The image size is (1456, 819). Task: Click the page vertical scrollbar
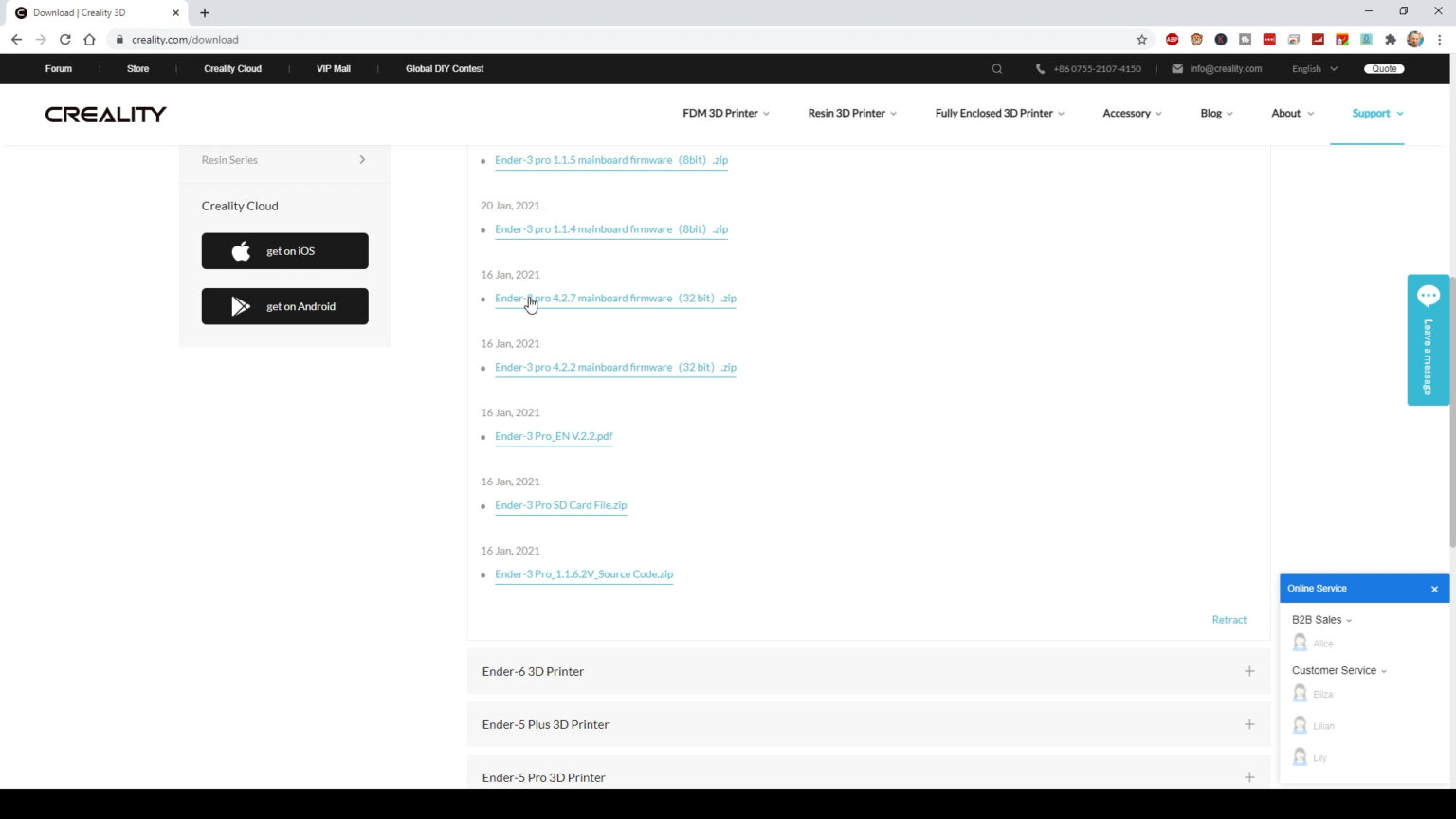click(1451, 408)
